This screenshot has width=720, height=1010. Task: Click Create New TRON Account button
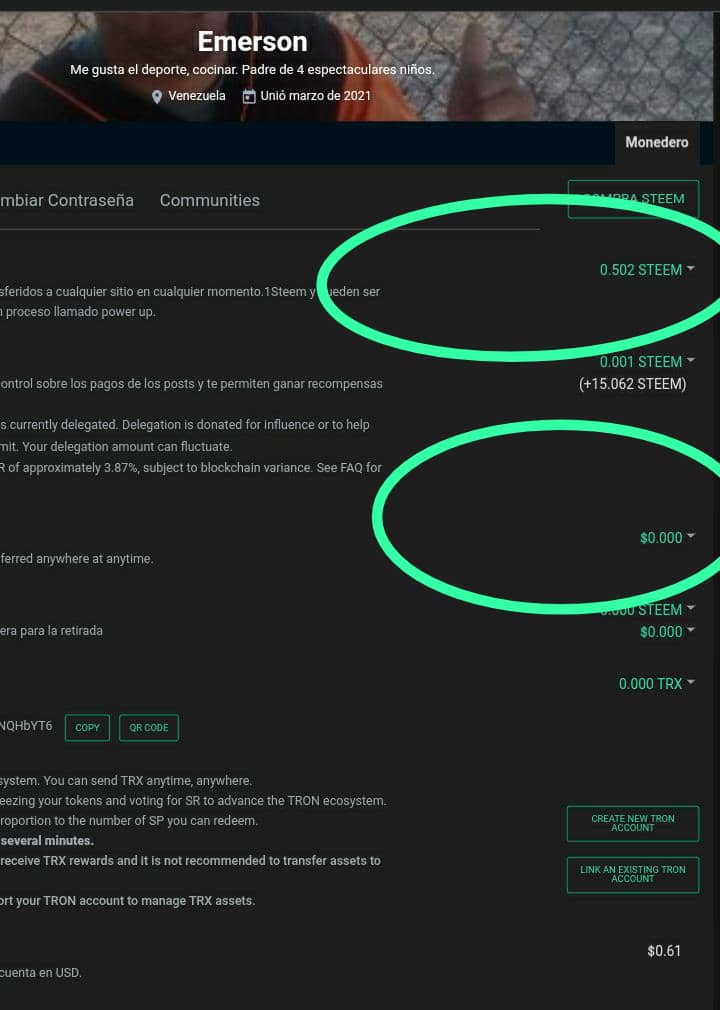(x=633, y=823)
